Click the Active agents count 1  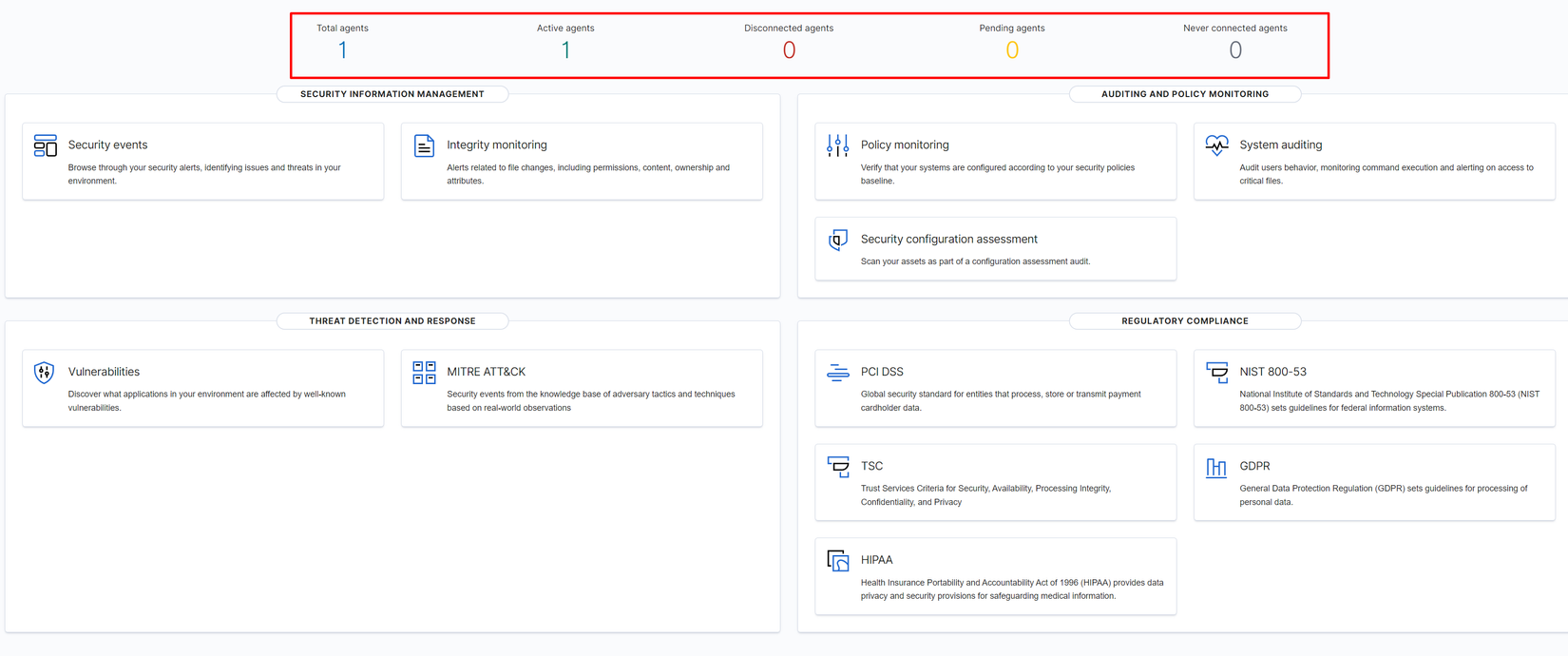click(565, 50)
